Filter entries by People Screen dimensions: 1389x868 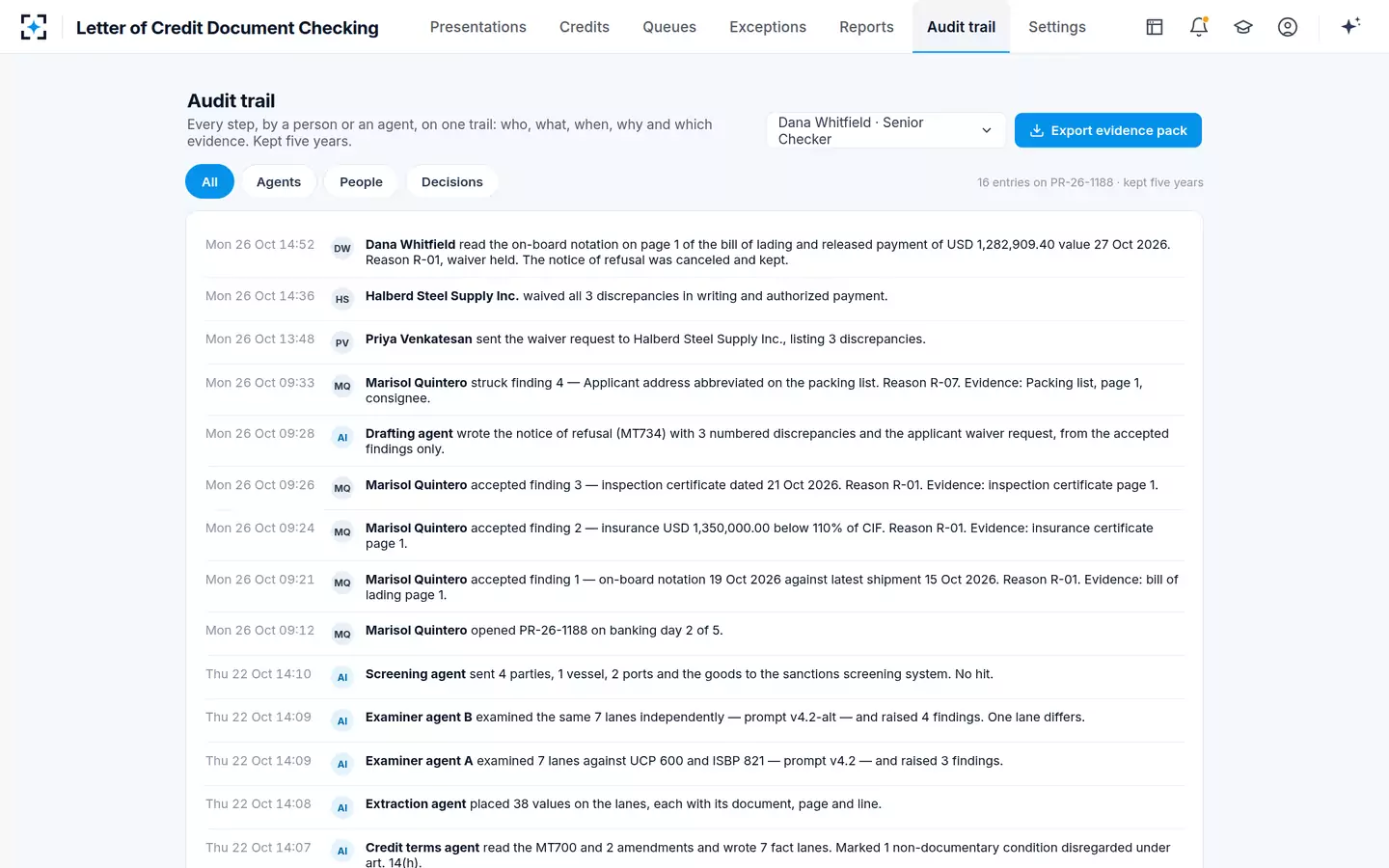coord(361,182)
